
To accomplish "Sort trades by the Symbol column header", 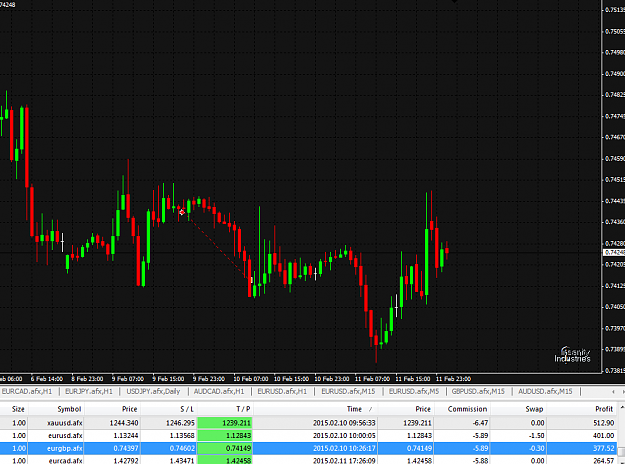I will click(x=69, y=409).
